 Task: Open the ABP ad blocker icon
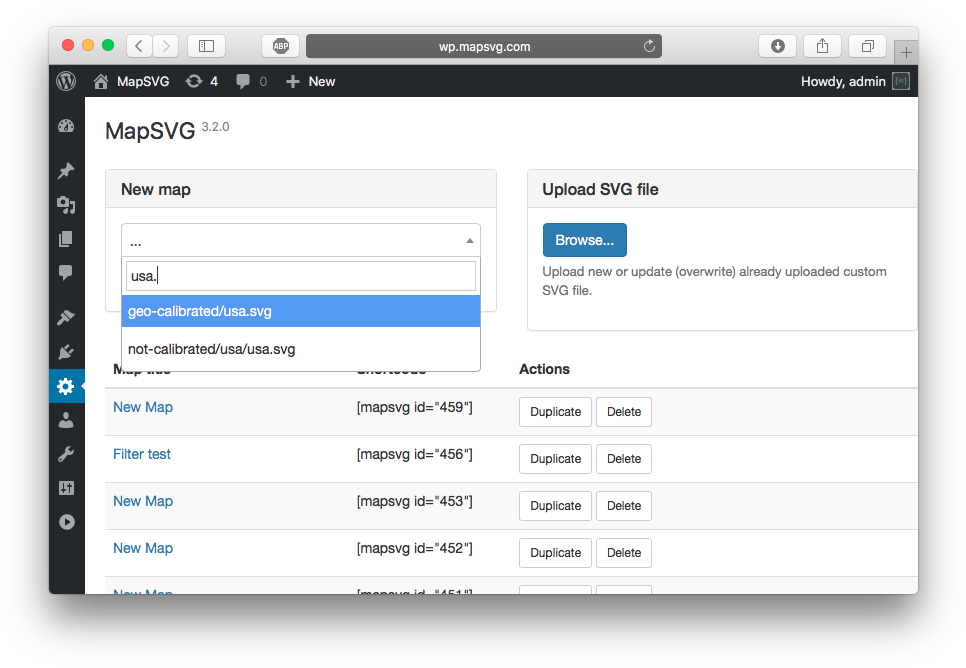point(281,46)
